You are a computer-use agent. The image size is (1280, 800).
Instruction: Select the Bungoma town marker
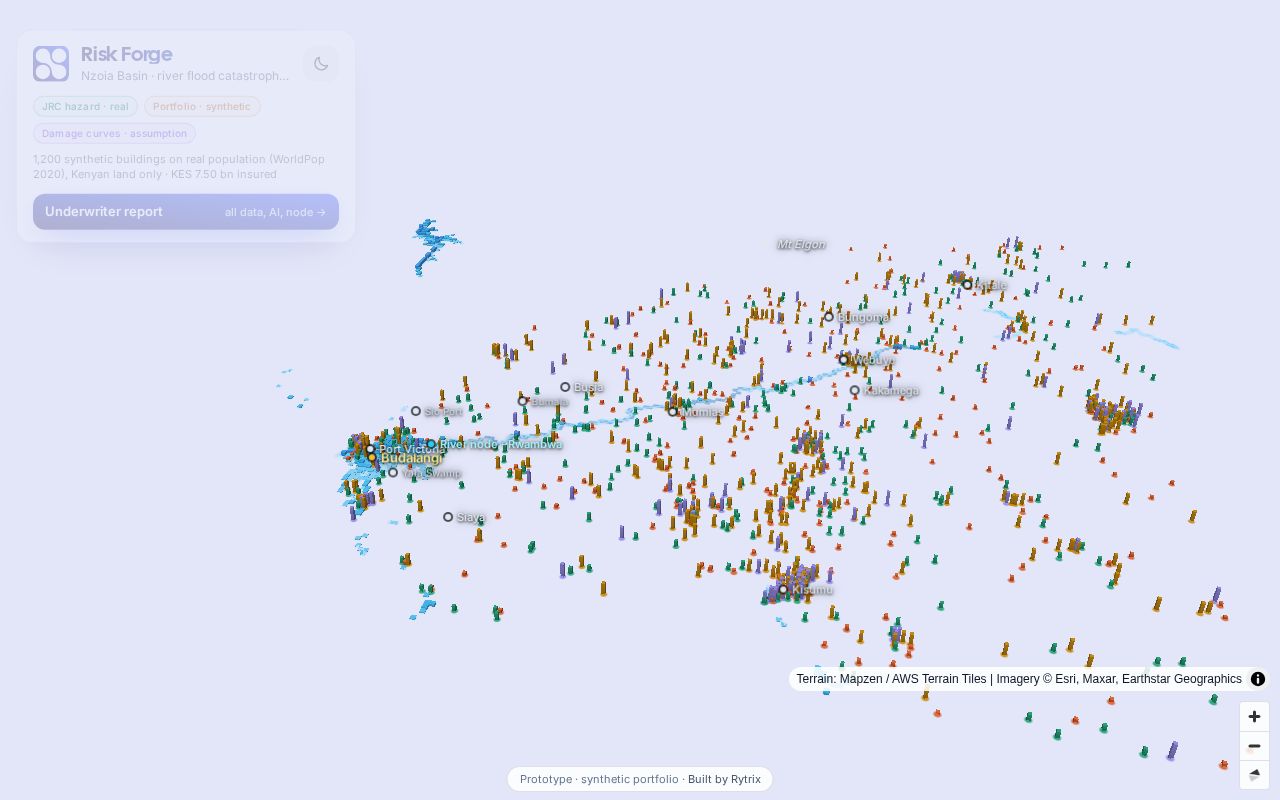(x=829, y=317)
